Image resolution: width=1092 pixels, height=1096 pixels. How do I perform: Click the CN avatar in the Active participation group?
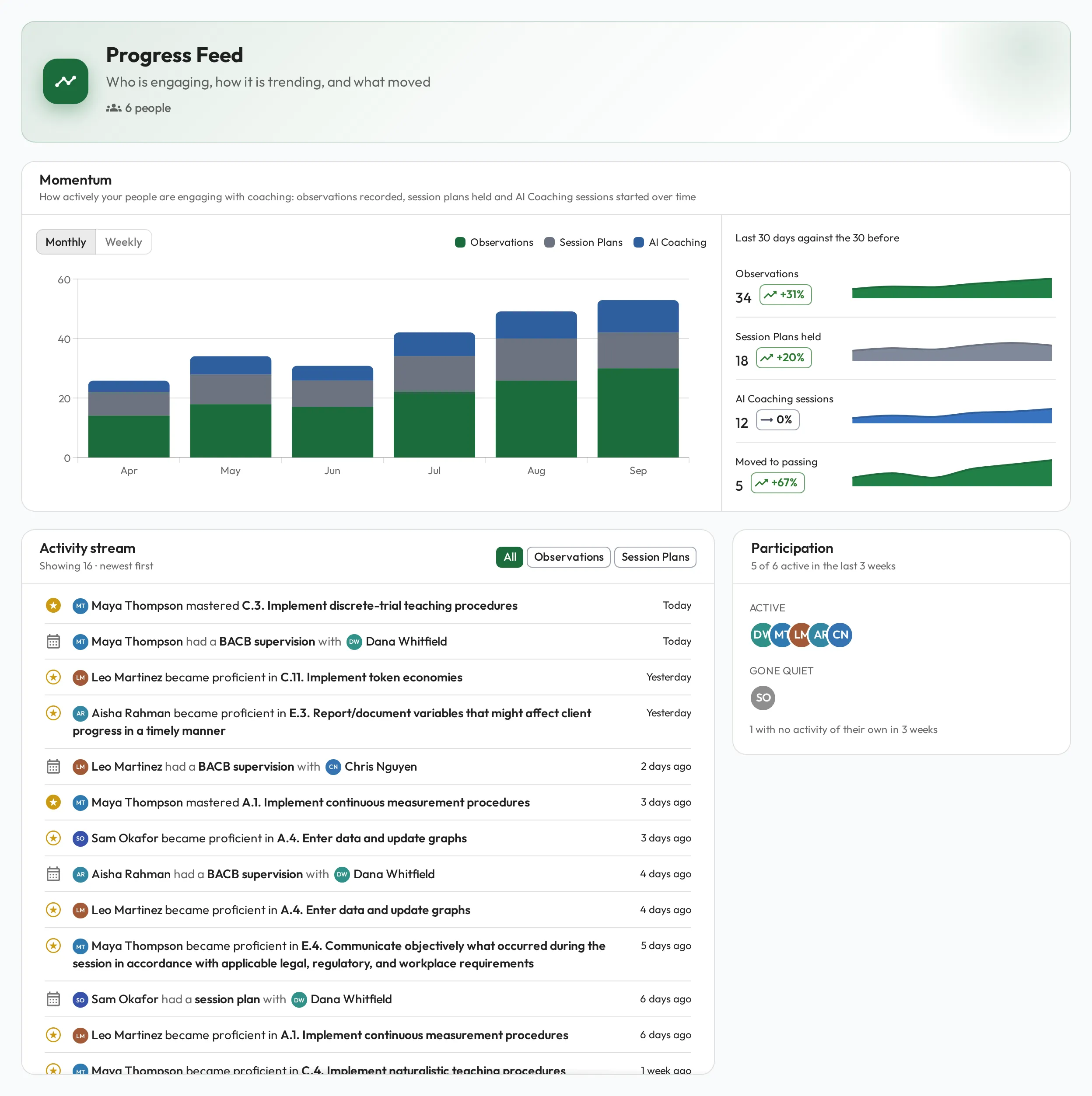[840, 635]
